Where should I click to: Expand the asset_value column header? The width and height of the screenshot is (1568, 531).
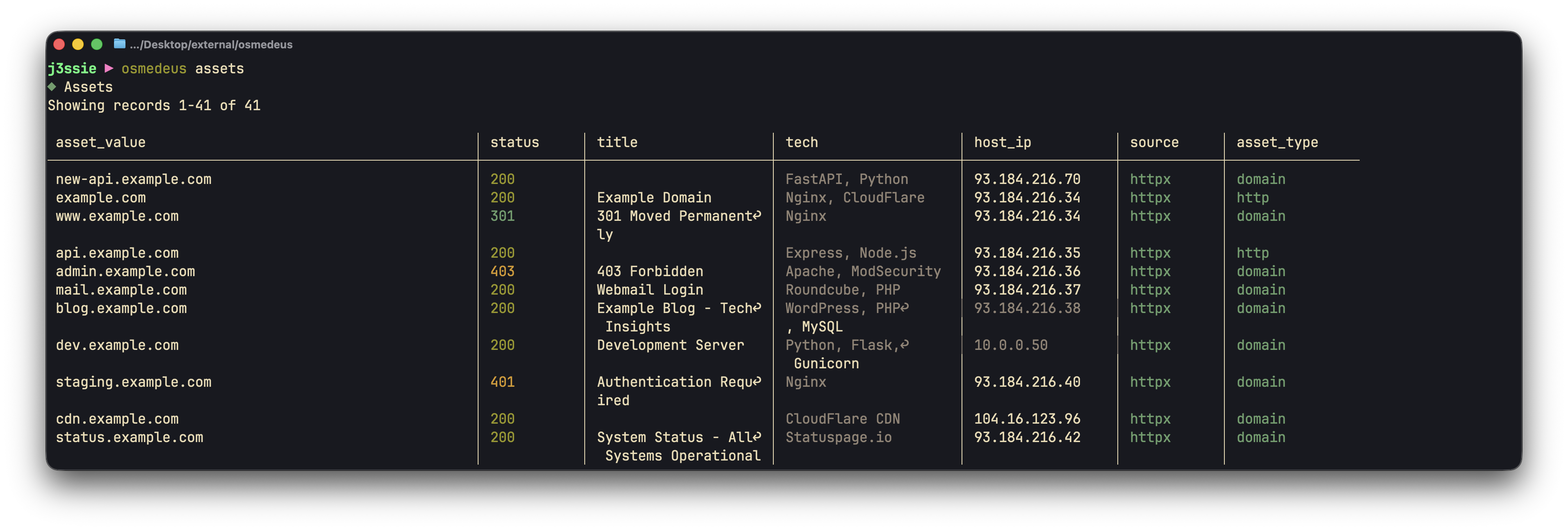[x=100, y=142]
